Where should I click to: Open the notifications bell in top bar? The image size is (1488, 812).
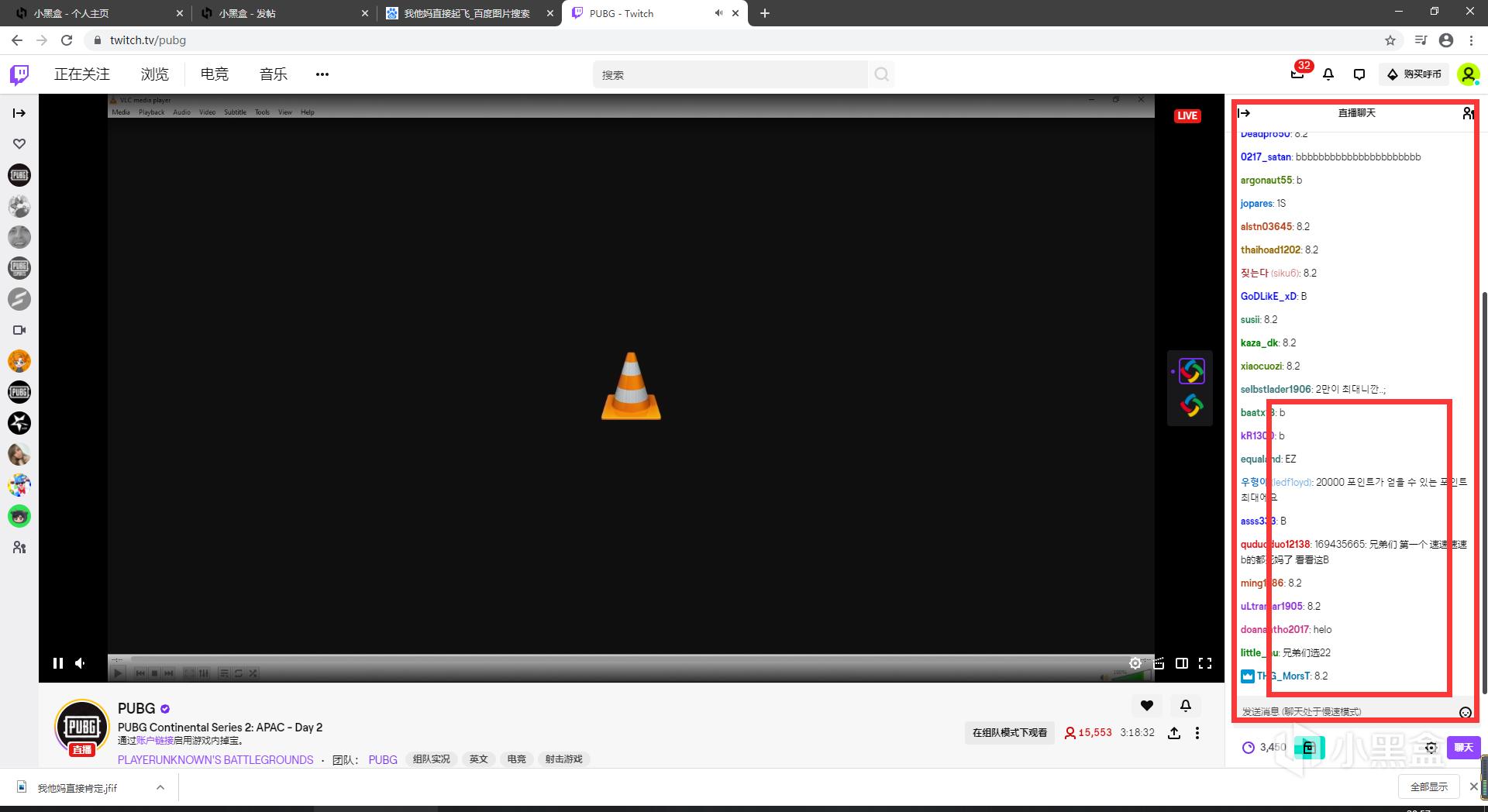1328,74
